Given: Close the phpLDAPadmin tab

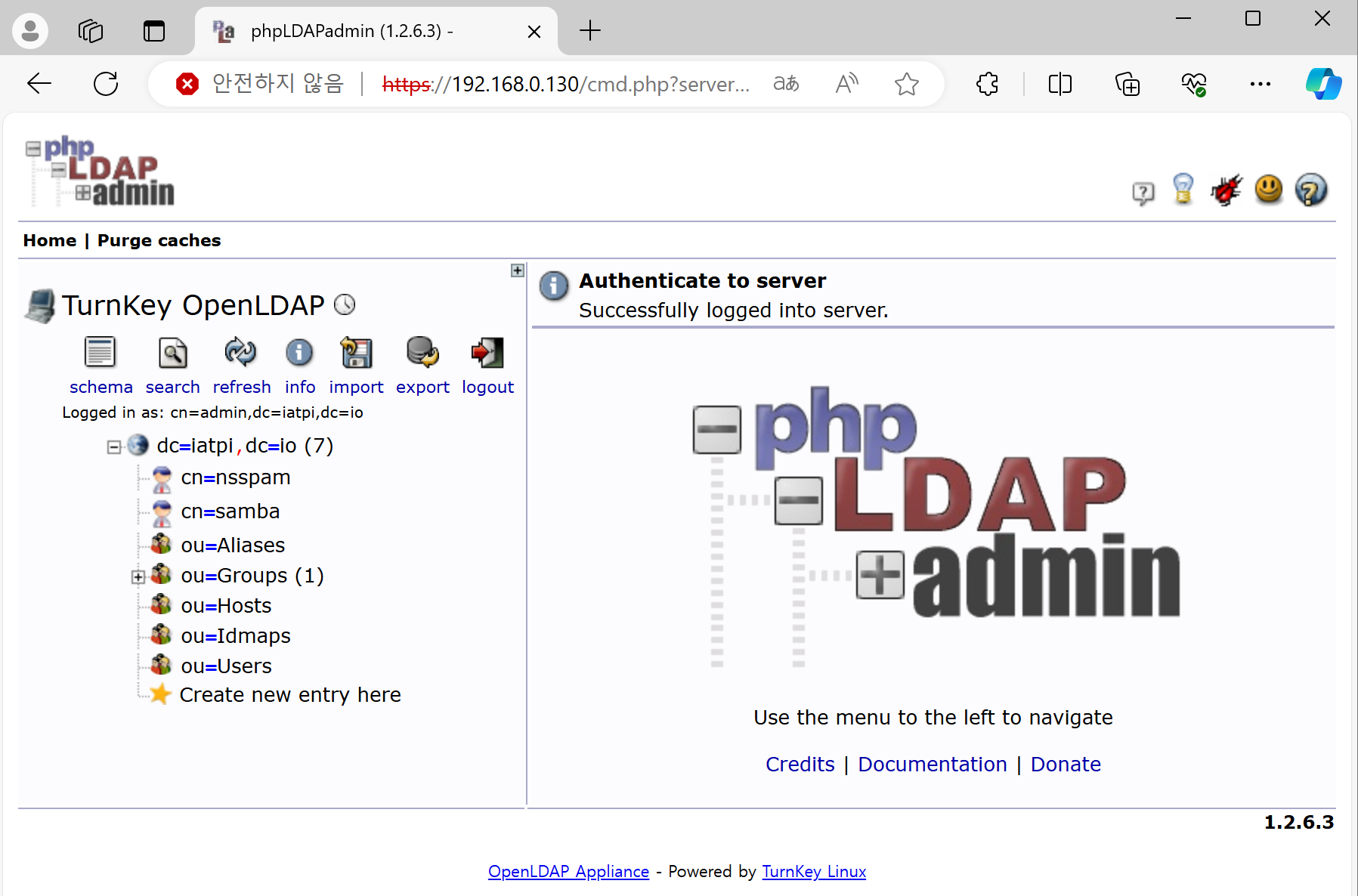Looking at the screenshot, I should [534, 31].
